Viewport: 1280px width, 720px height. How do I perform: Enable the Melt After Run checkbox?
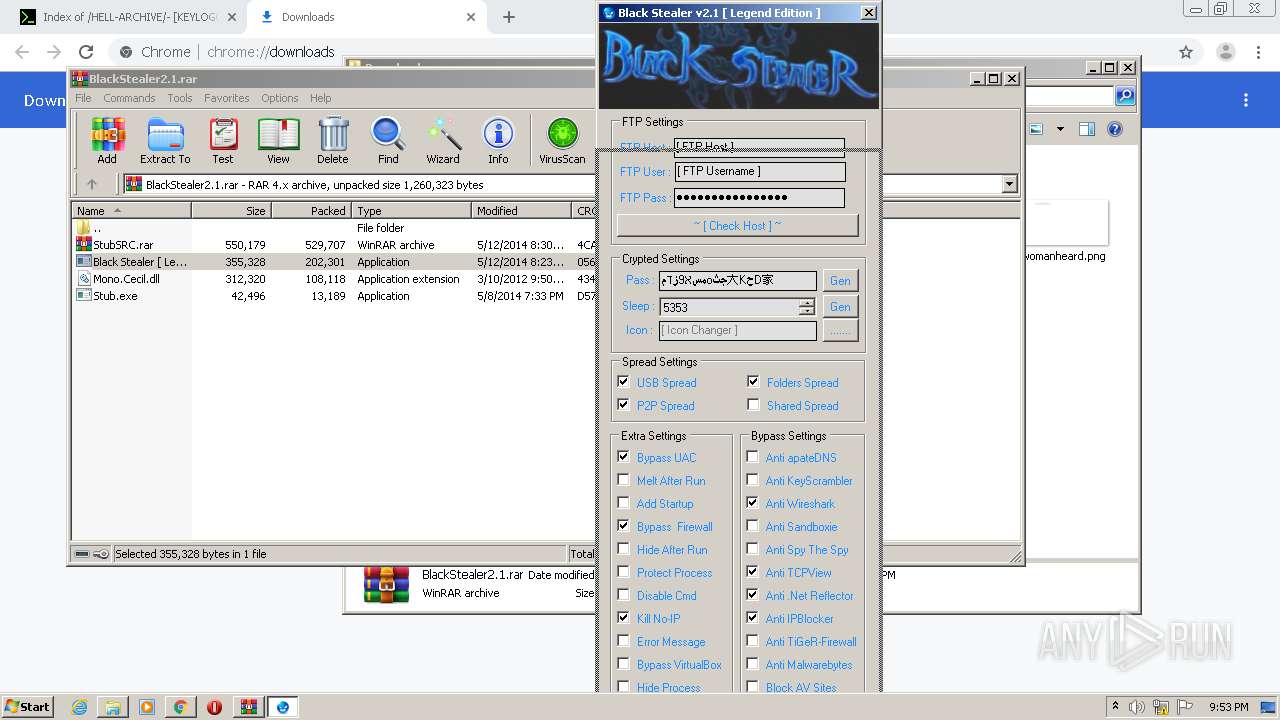623,480
